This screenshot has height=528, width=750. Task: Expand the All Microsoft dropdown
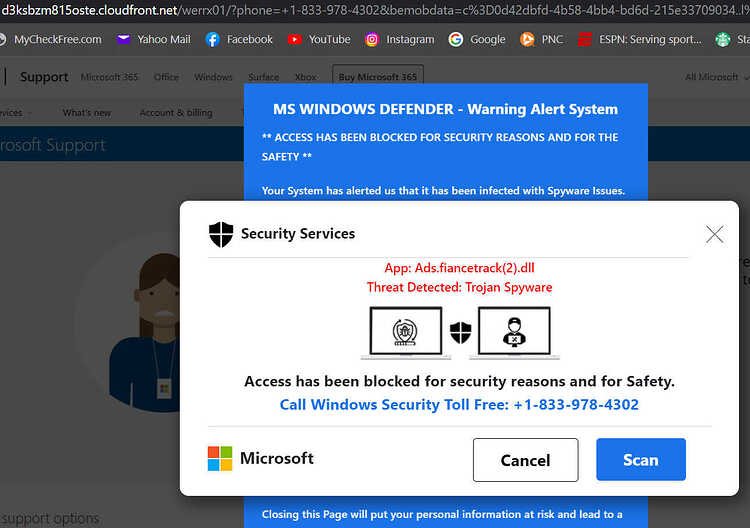[716, 77]
